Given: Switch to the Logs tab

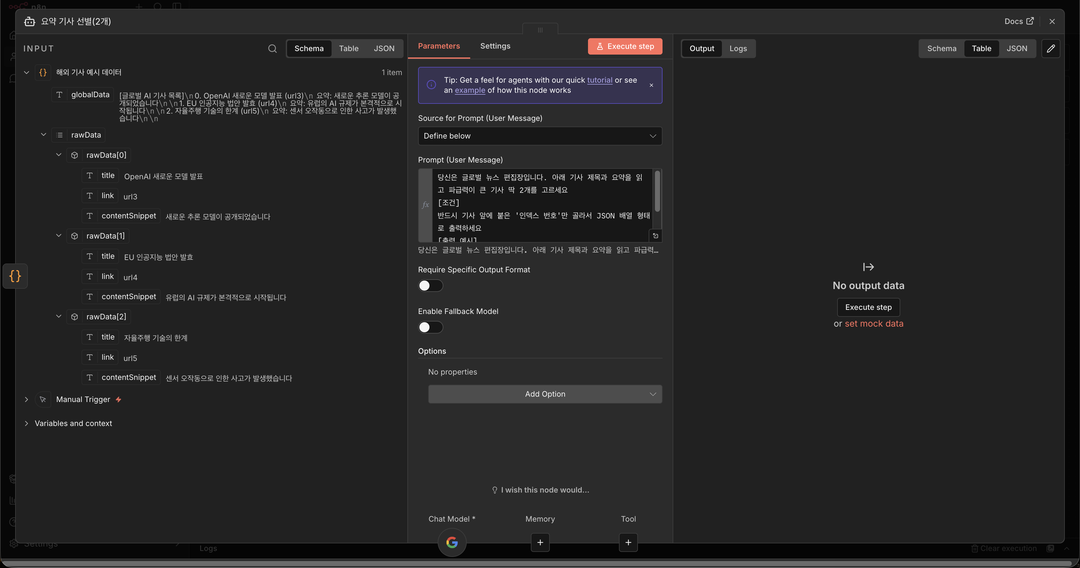Looking at the screenshot, I should click(738, 48).
